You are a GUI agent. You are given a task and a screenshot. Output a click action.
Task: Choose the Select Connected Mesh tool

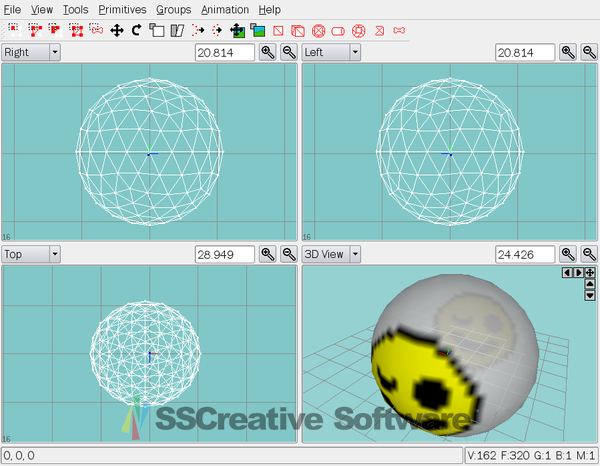pos(56,30)
